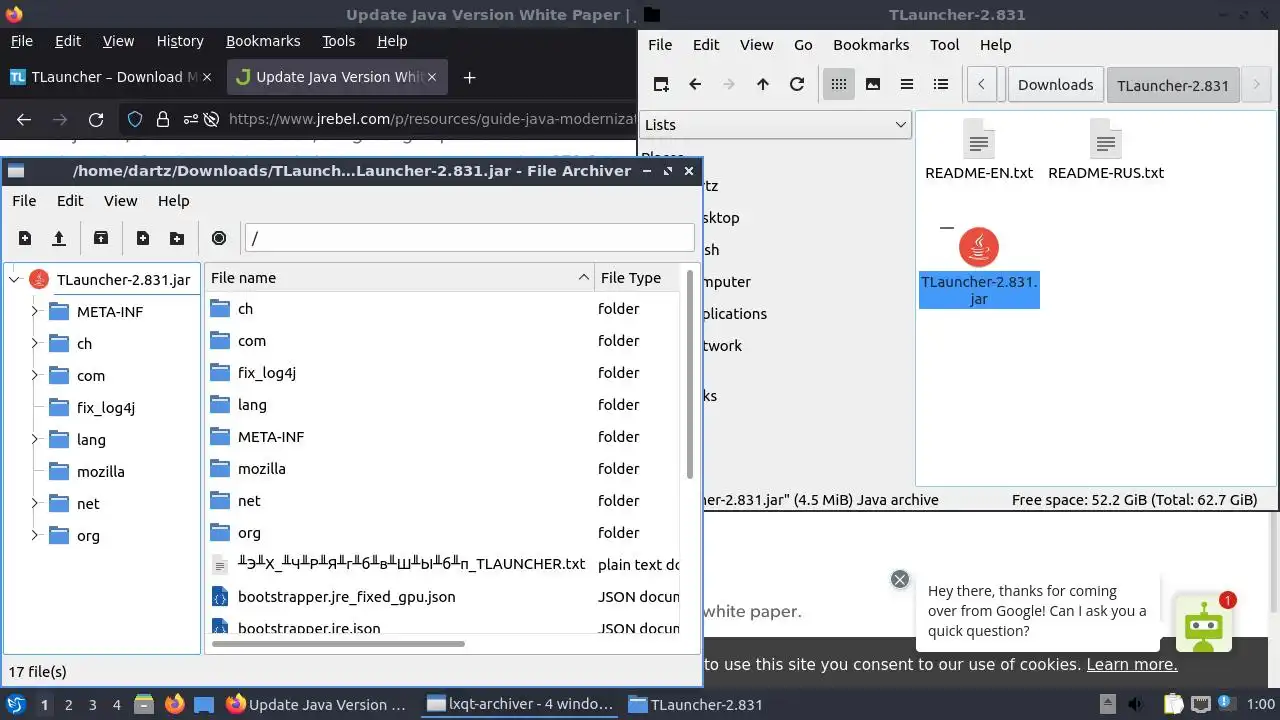Viewport: 1280px width, 720px height.
Task: Open the chatbot robot icon
Action: (x=1204, y=625)
